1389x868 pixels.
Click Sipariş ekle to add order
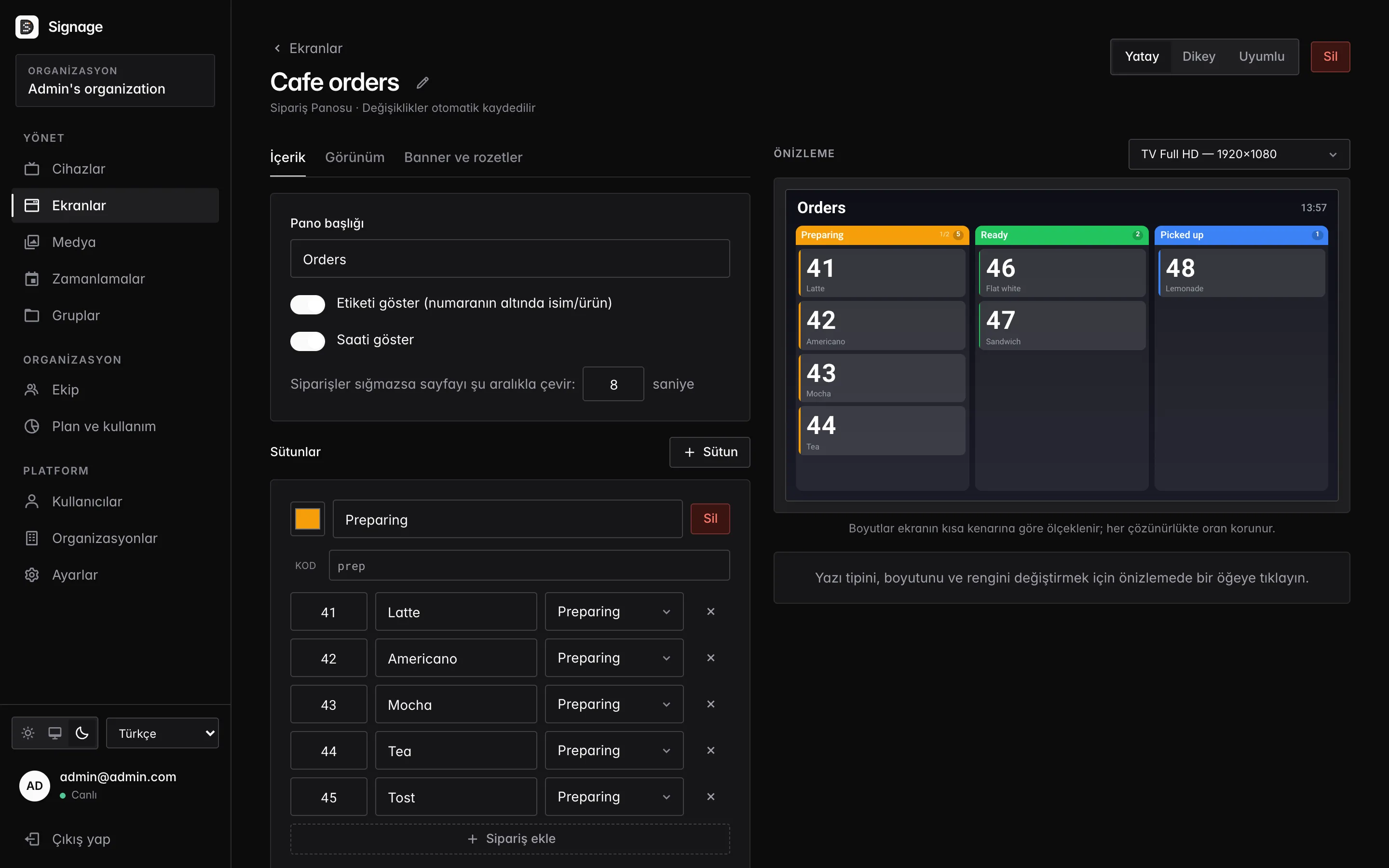(x=510, y=839)
